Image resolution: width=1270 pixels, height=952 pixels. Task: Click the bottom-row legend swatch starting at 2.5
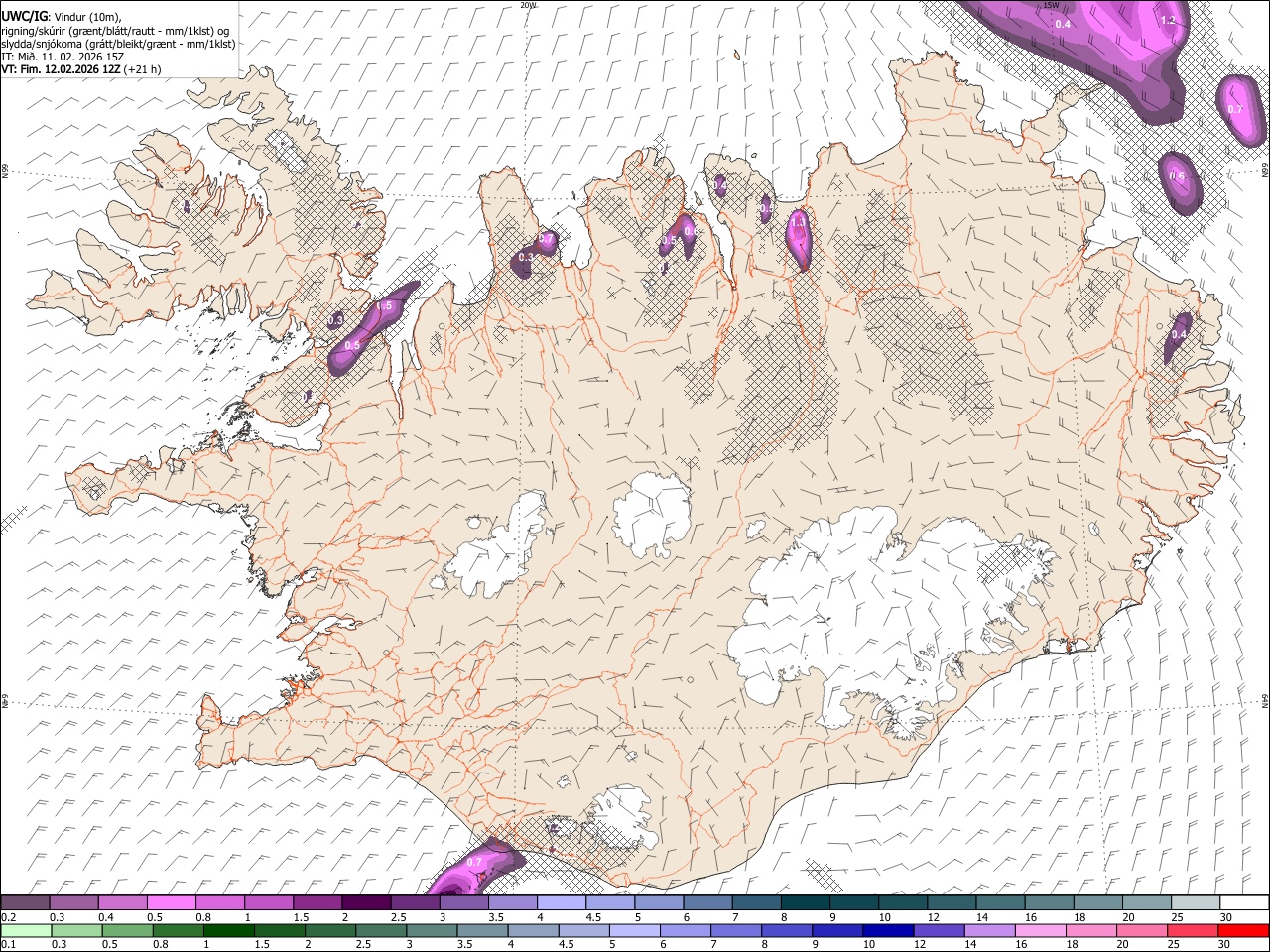381,930
